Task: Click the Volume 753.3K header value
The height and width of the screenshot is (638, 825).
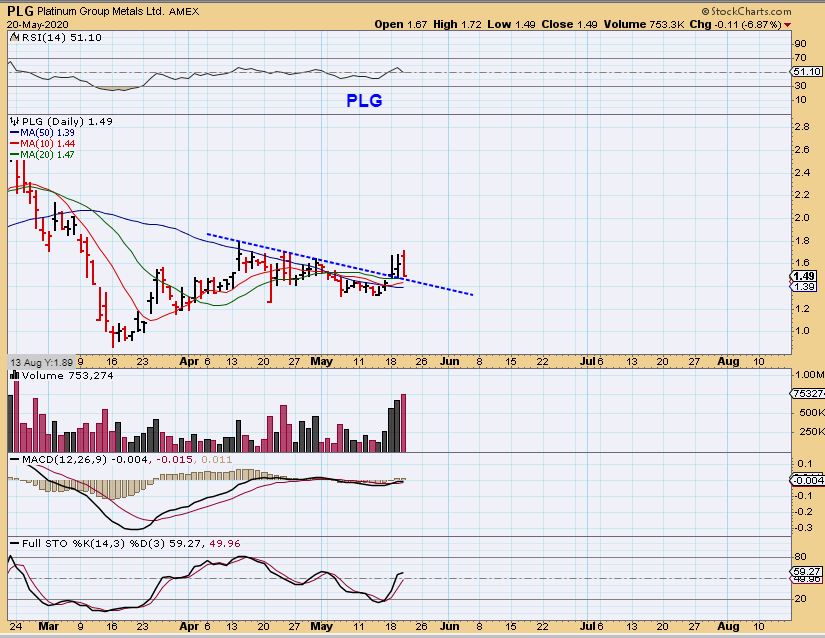Action: coord(643,24)
